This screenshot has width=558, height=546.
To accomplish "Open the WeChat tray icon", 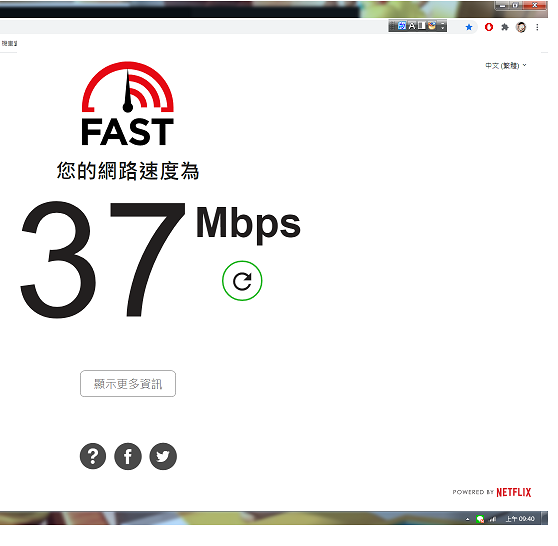I will pos(480,519).
